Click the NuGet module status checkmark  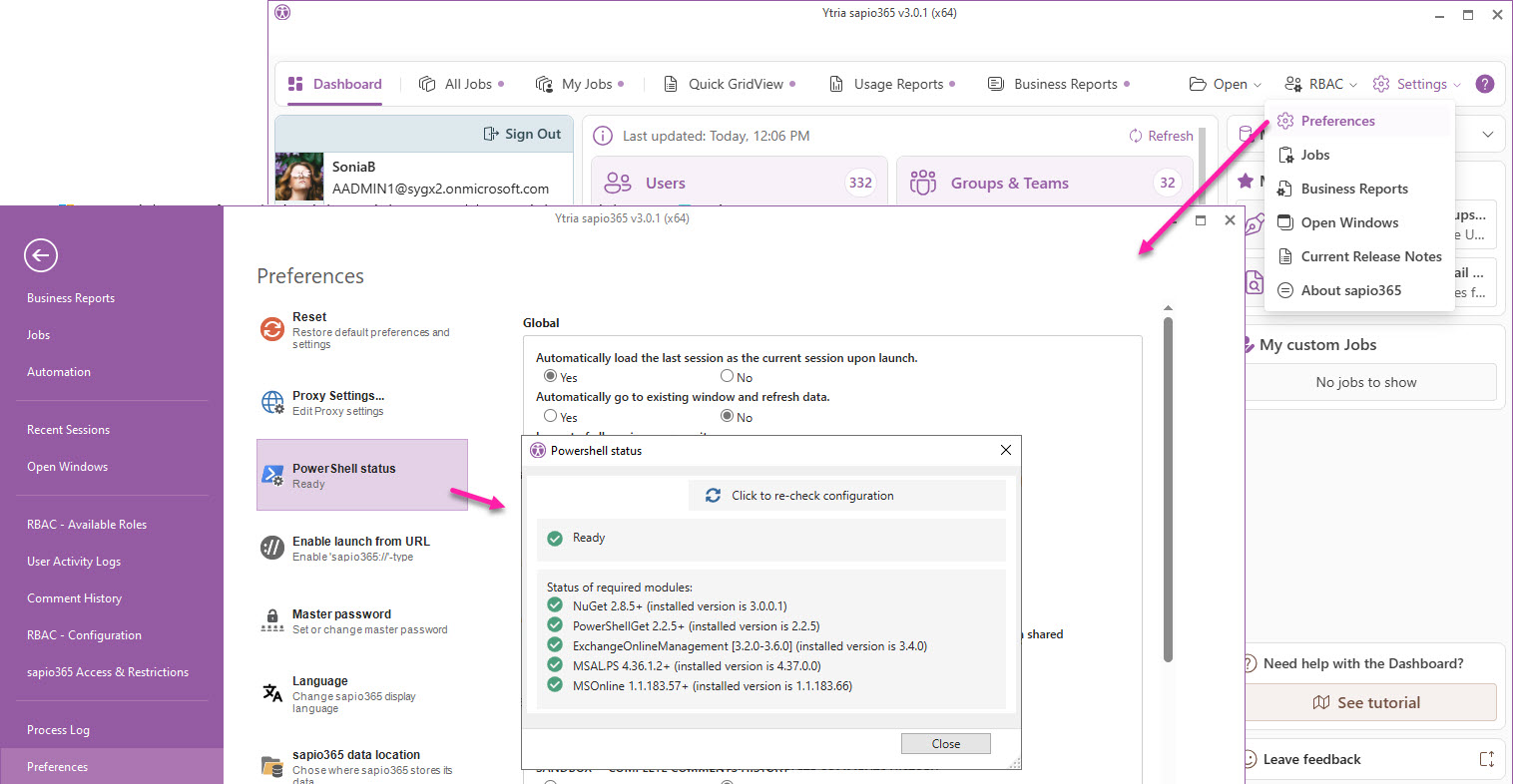point(555,604)
